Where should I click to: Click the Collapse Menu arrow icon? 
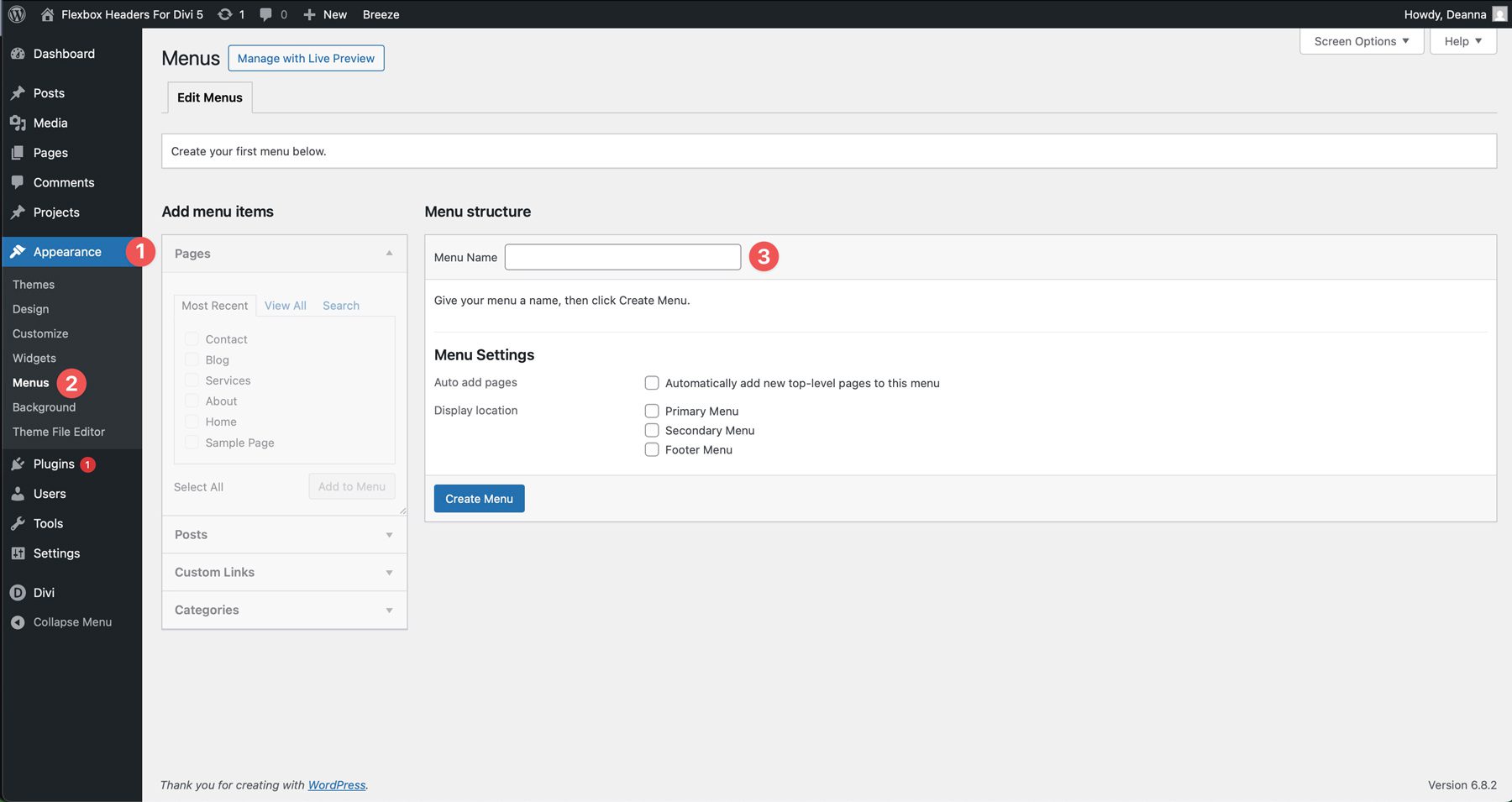pos(17,621)
